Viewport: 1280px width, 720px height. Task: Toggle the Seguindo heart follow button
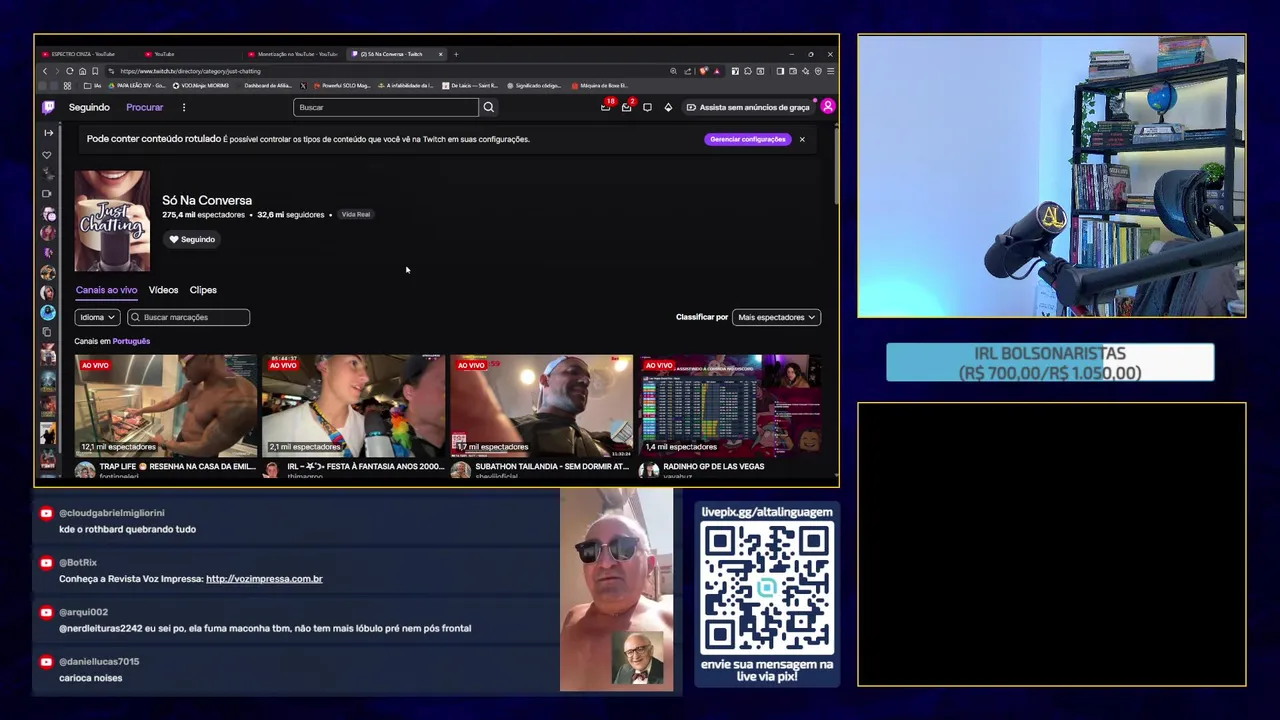[x=192, y=239]
